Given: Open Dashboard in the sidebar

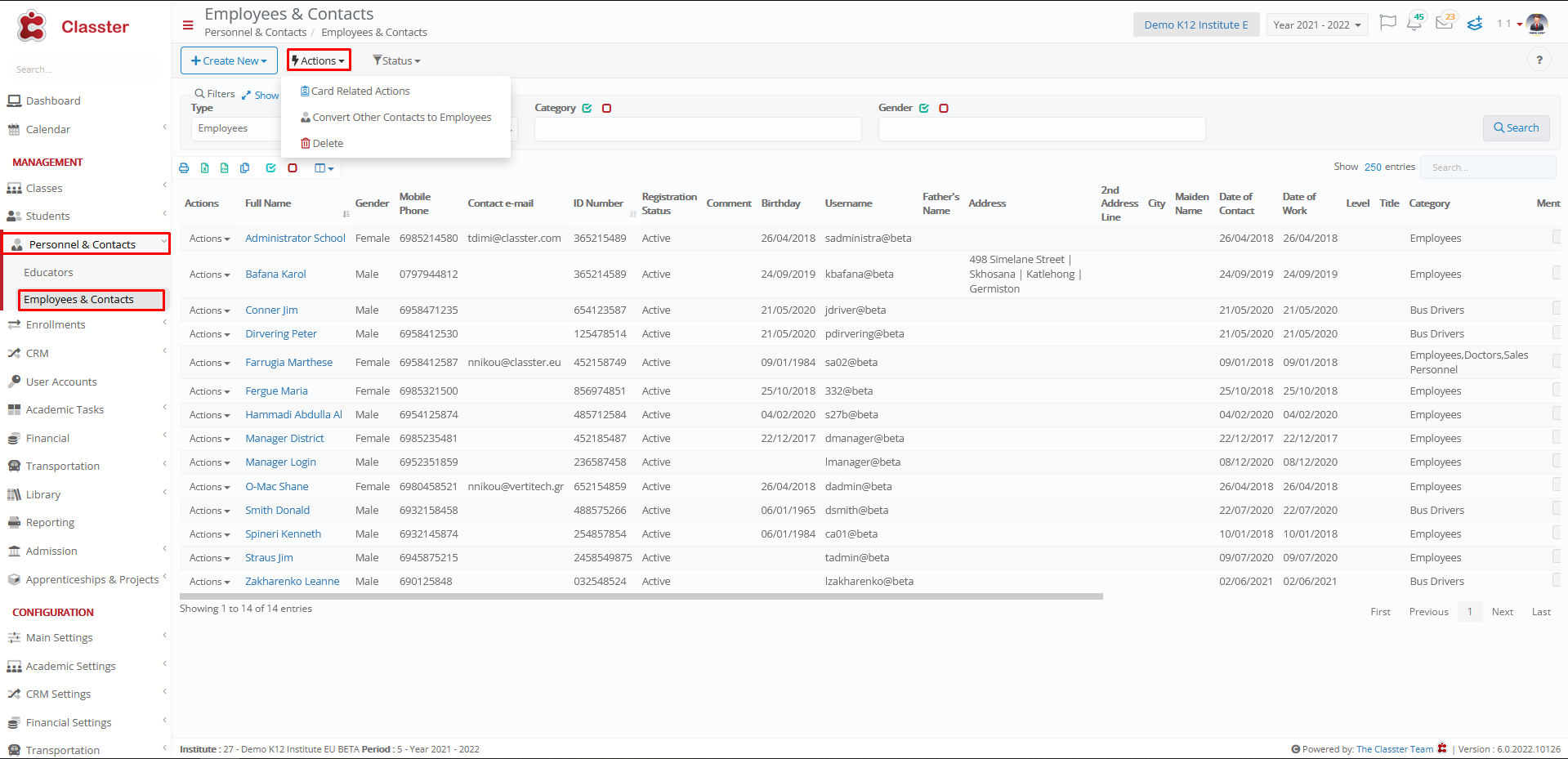Looking at the screenshot, I should point(53,100).
